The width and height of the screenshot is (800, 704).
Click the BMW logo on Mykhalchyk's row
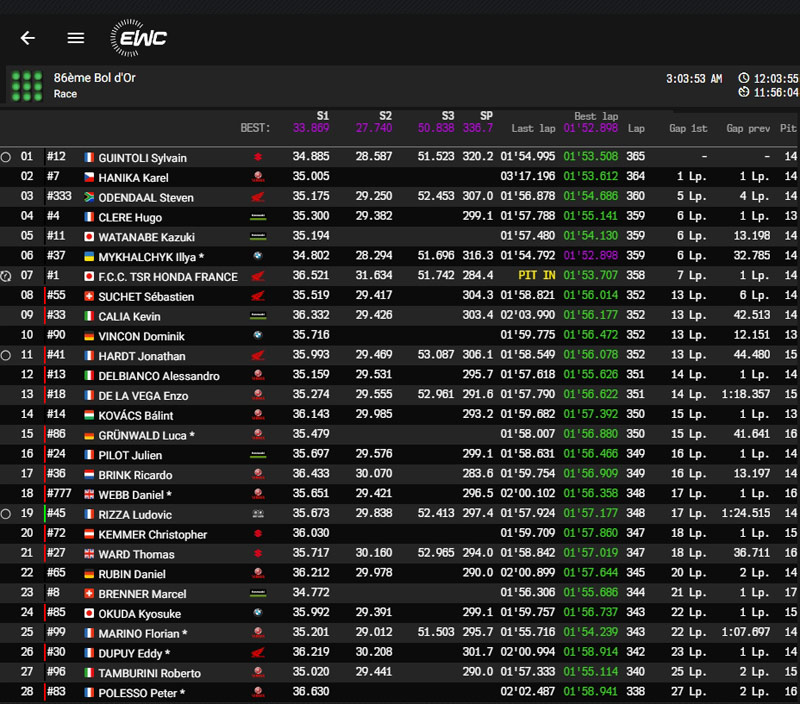pos(258,257)
